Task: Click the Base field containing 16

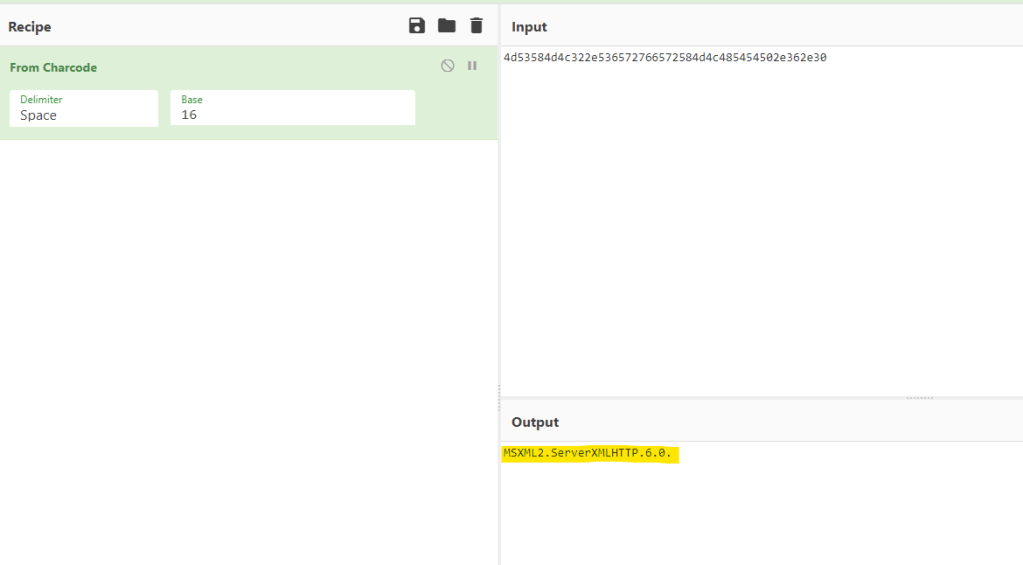Action: (x=292, y=115)
